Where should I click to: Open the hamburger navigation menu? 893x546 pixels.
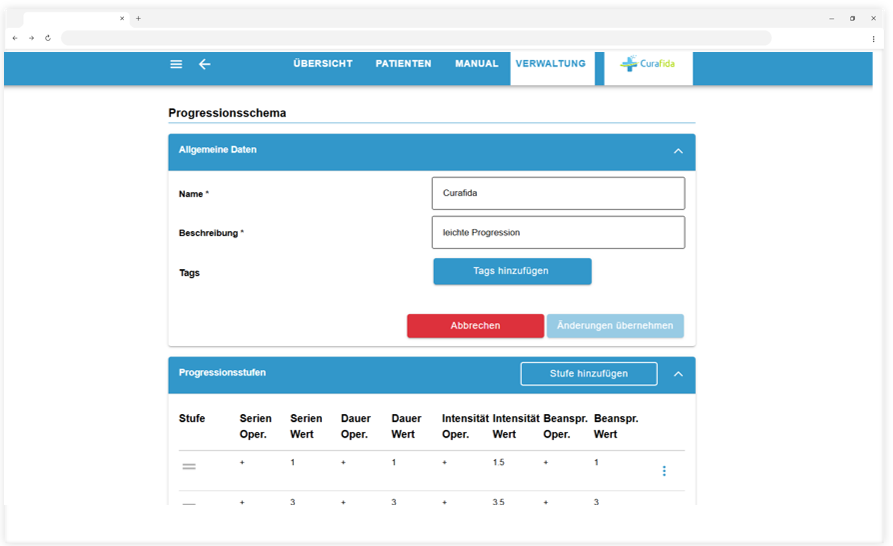(x=176, y=64)
